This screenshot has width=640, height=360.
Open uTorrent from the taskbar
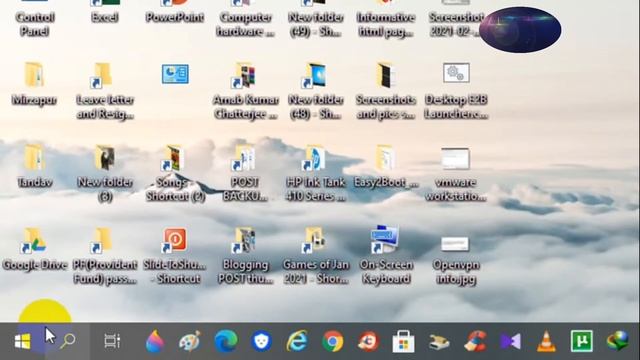click(x=582, y=341)
